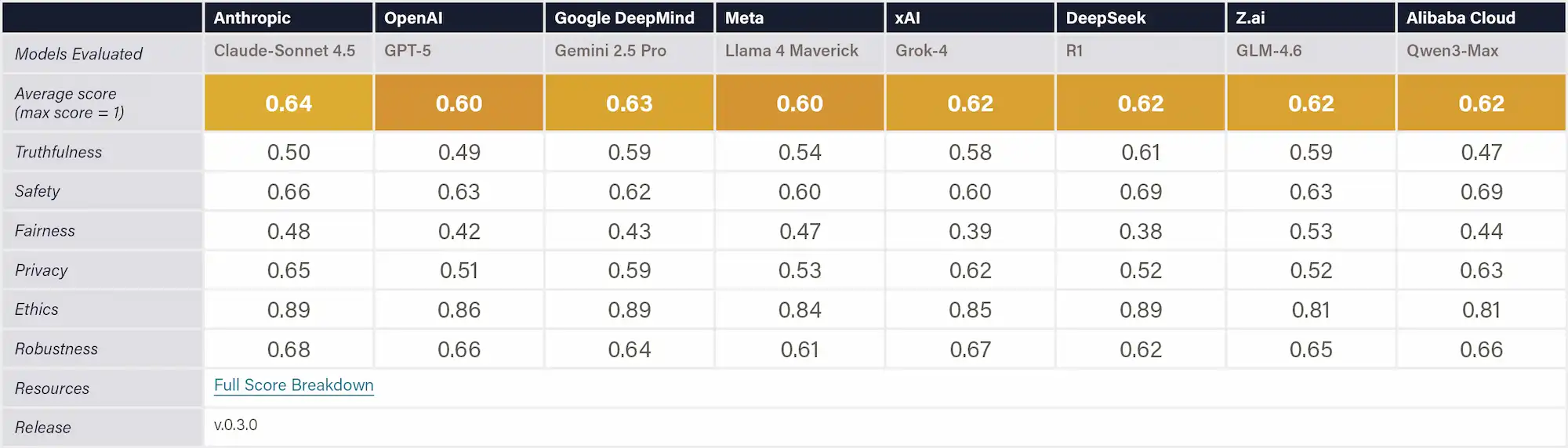Select the Claude-Sonnet 4.5 model name
Screen dimensions: 1568x448
pos(285,51)
